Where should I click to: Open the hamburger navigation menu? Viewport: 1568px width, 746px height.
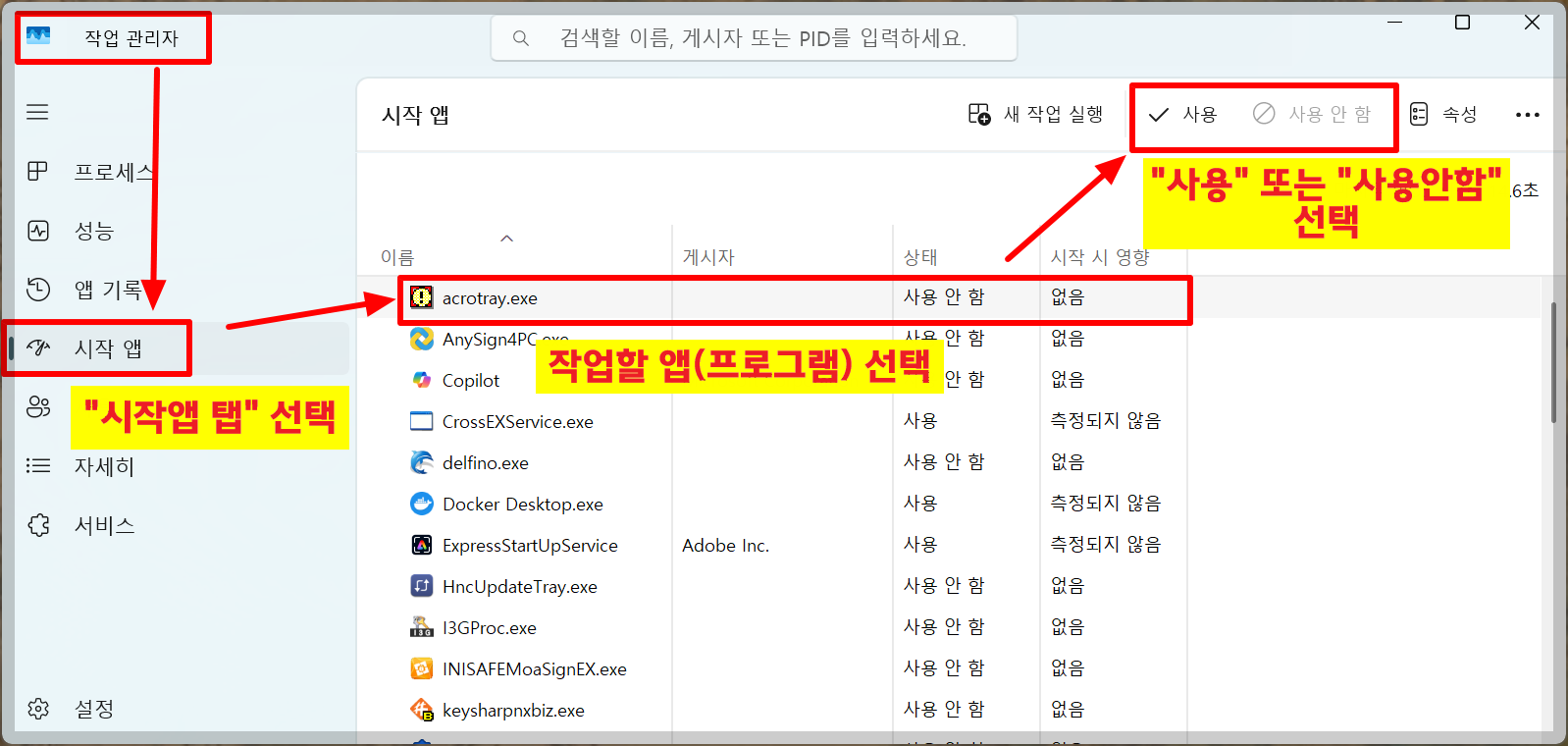37,112
